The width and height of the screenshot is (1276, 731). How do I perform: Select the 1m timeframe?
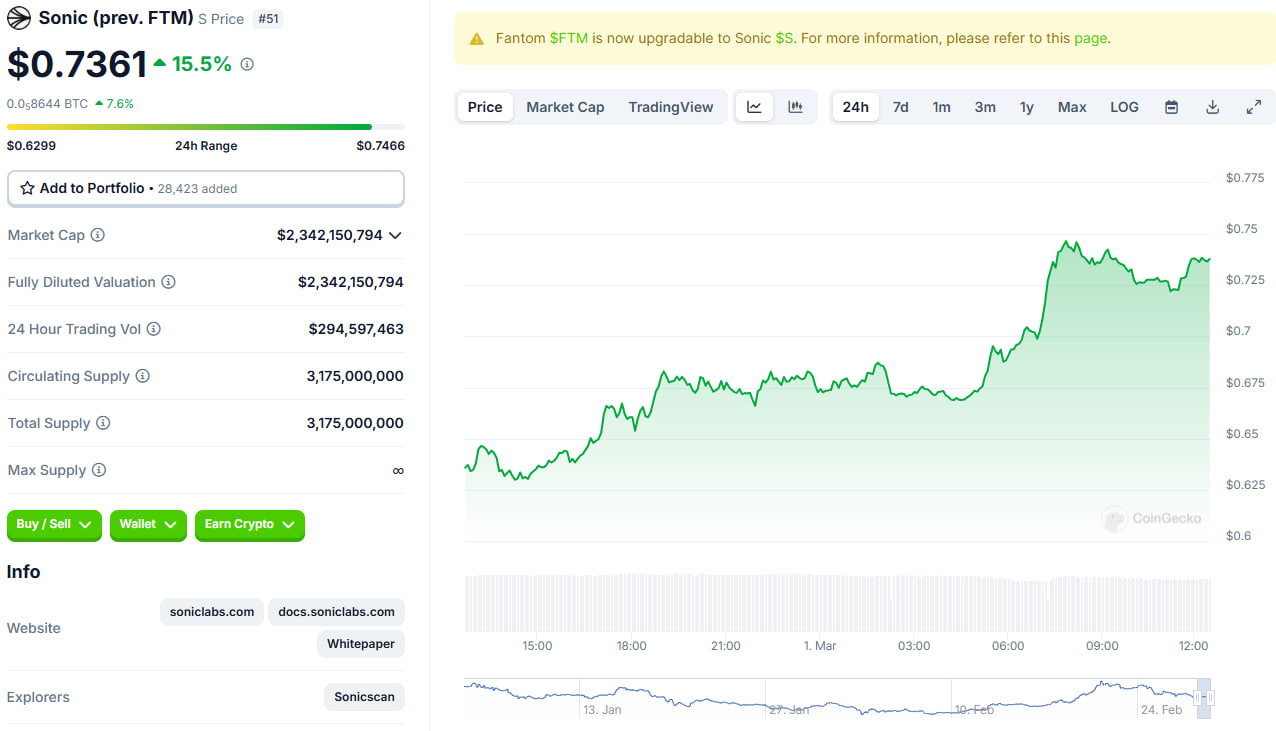click(942, 107)
